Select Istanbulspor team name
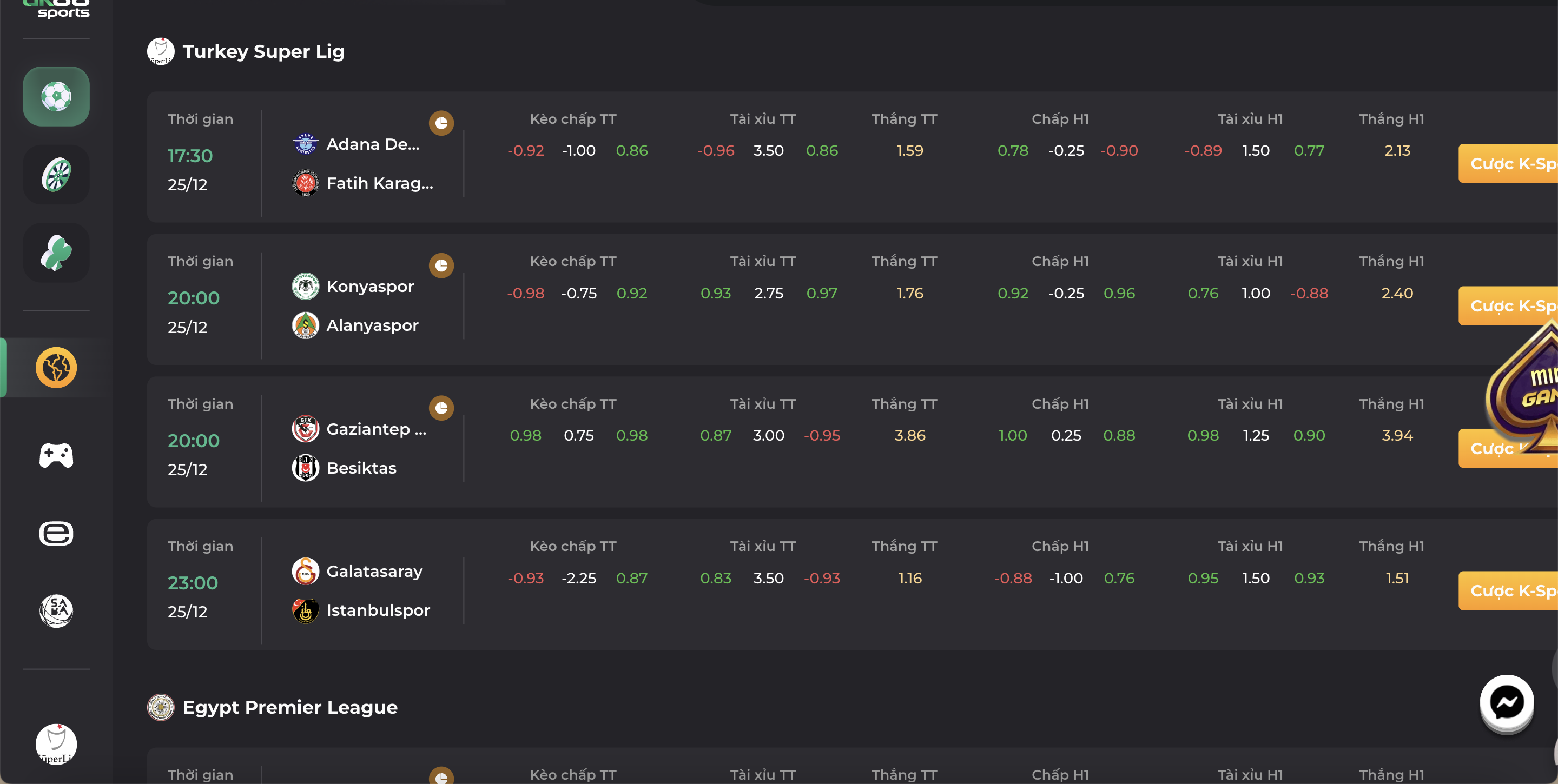The height and width of the screenshot is (784, 1558). click(379, 610)
